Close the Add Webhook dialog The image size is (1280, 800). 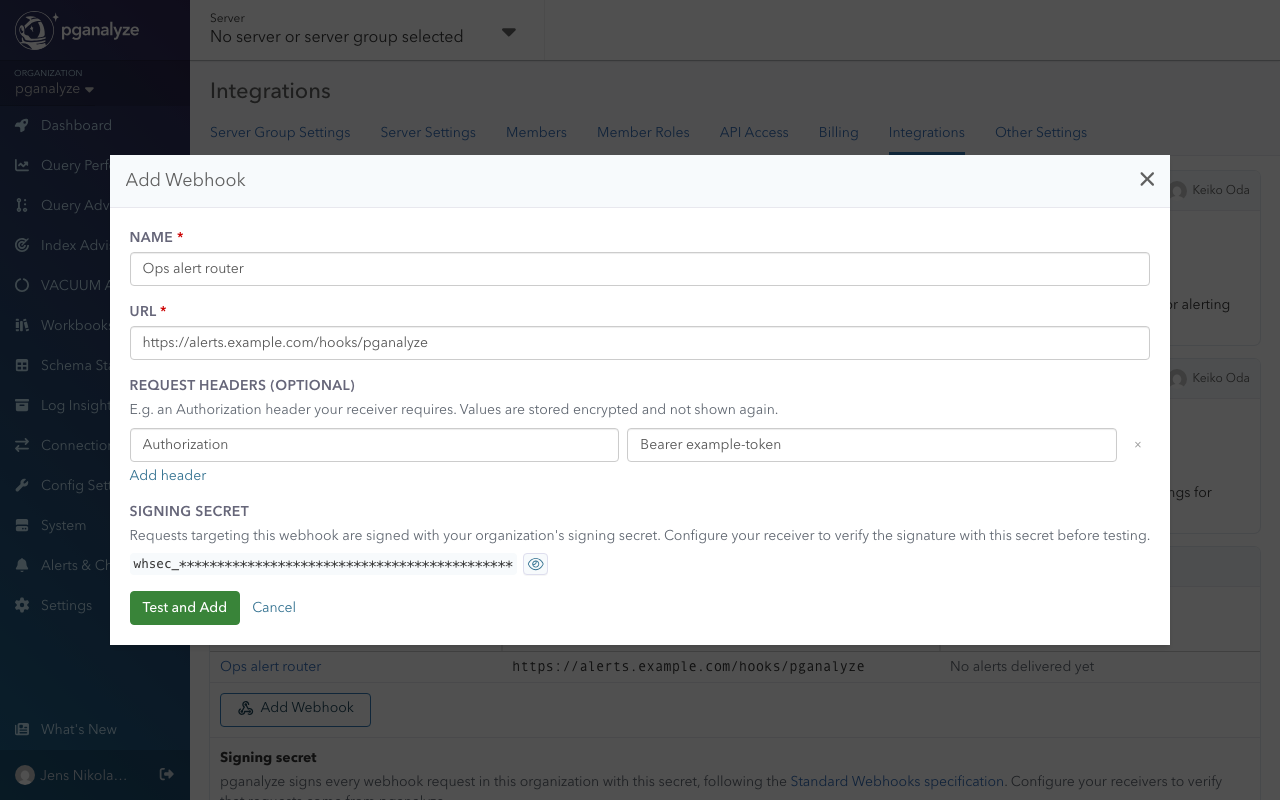click(x=1147, y=179)
